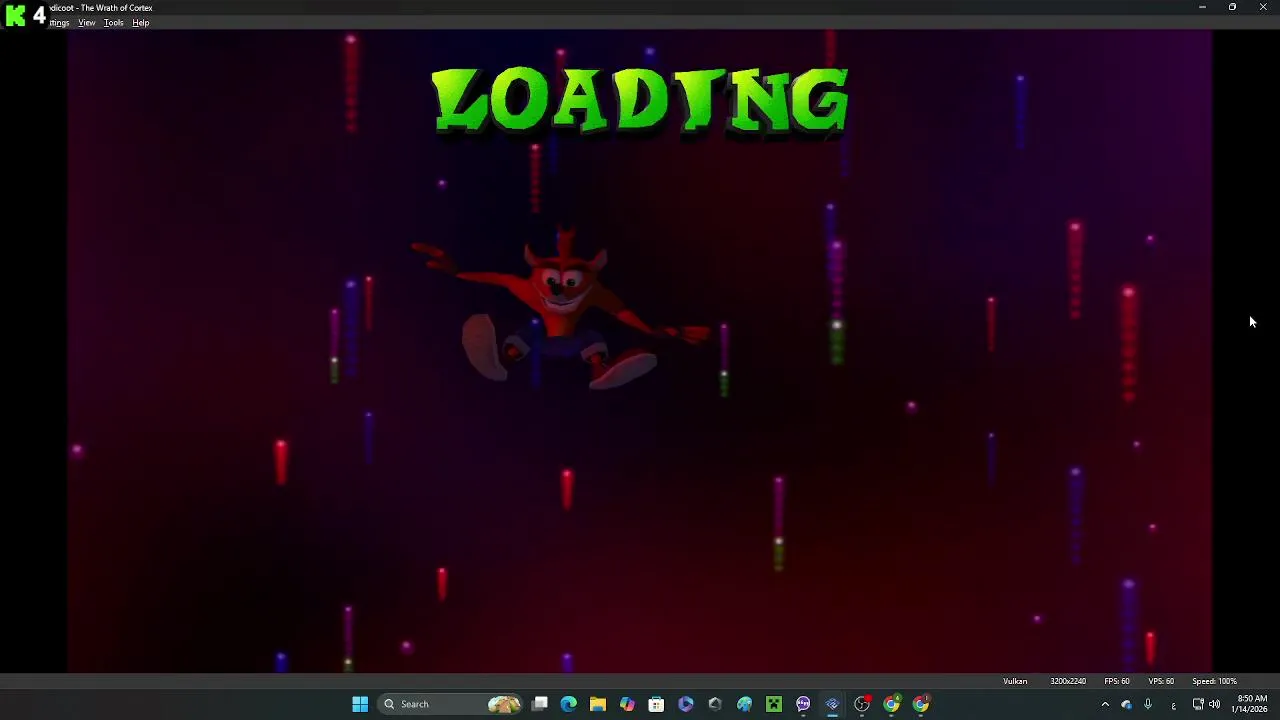This screenshot has width=1280, height=720.
Task: Click the 3200x2240 resolution status entry
Action: click(1068, 681)
